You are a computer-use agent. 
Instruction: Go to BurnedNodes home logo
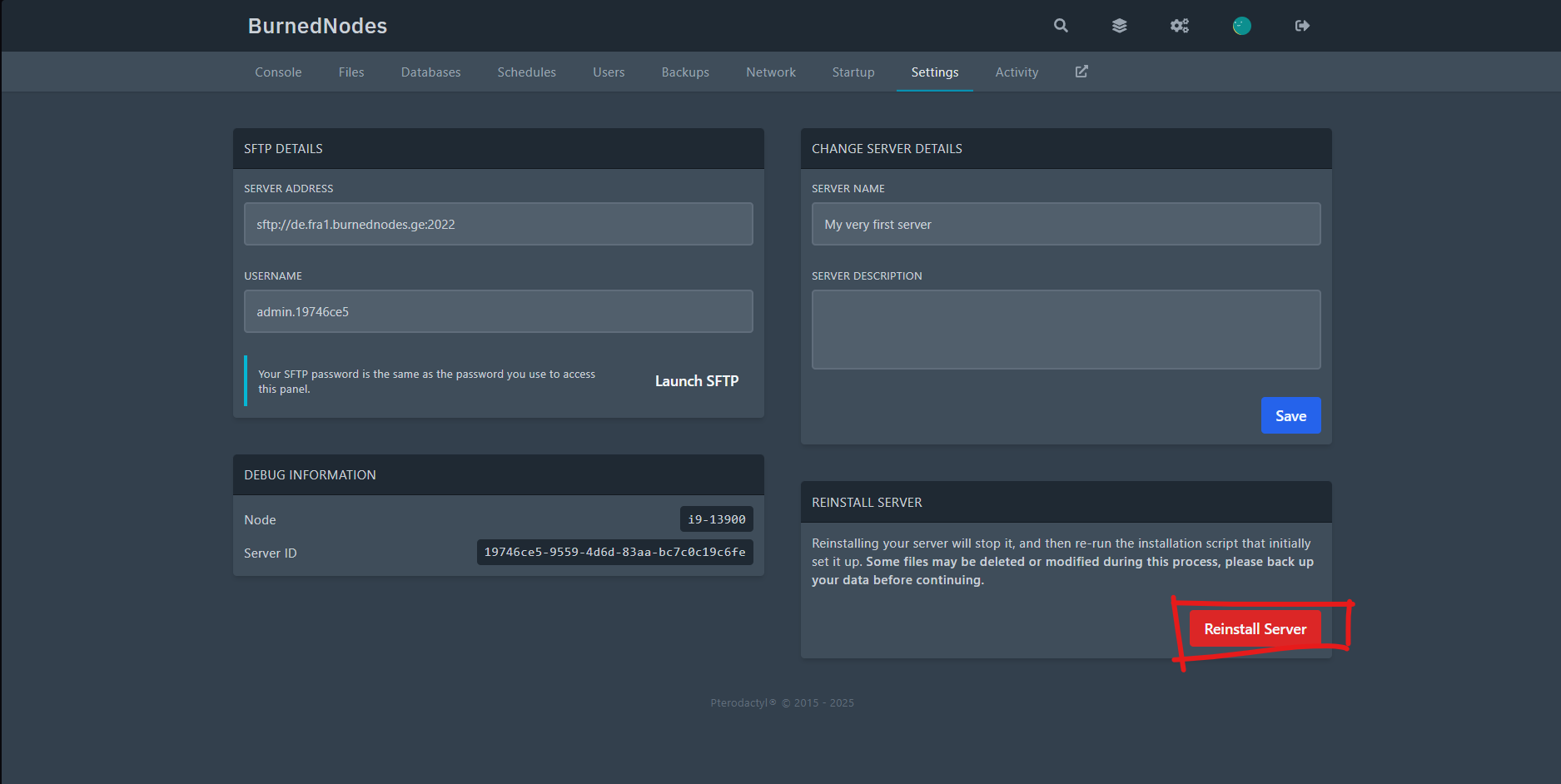coord(317,26)
